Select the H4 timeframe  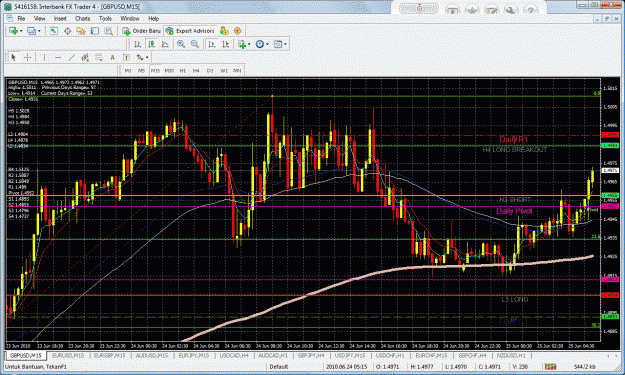196,71
